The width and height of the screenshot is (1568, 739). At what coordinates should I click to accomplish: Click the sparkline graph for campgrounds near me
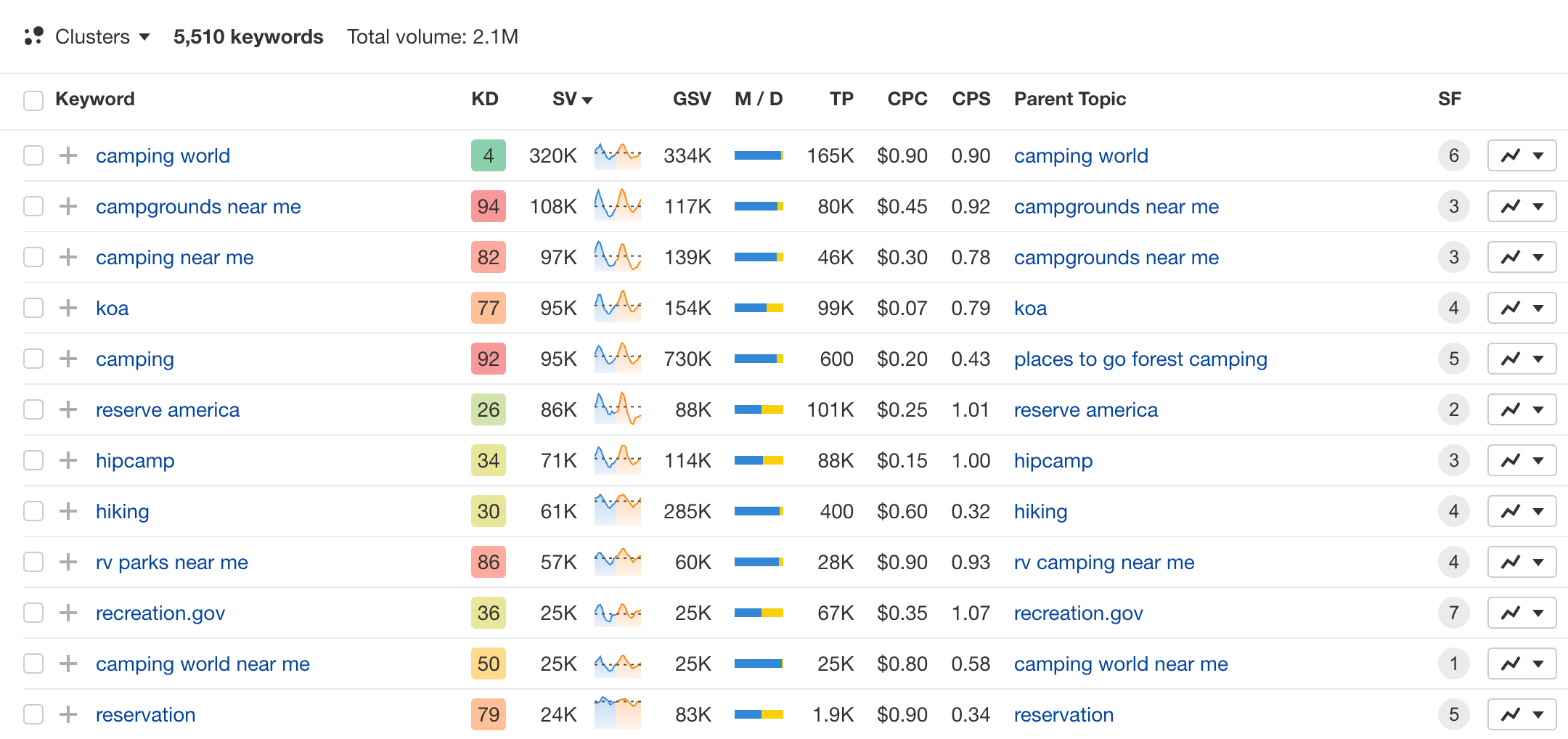tap(617, 206)
